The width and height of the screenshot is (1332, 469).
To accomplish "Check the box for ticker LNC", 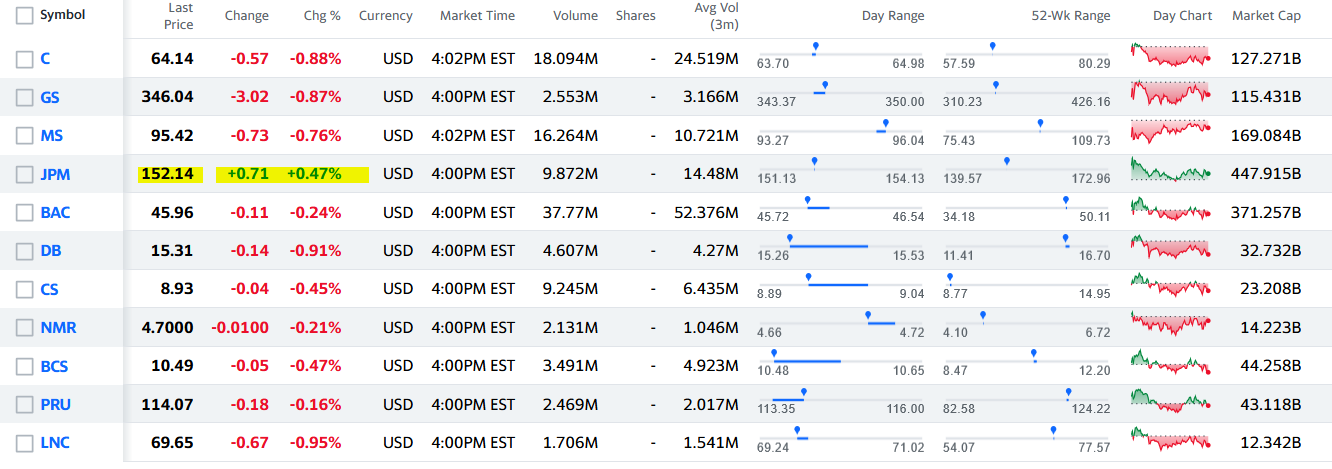I will click(24, 443).
